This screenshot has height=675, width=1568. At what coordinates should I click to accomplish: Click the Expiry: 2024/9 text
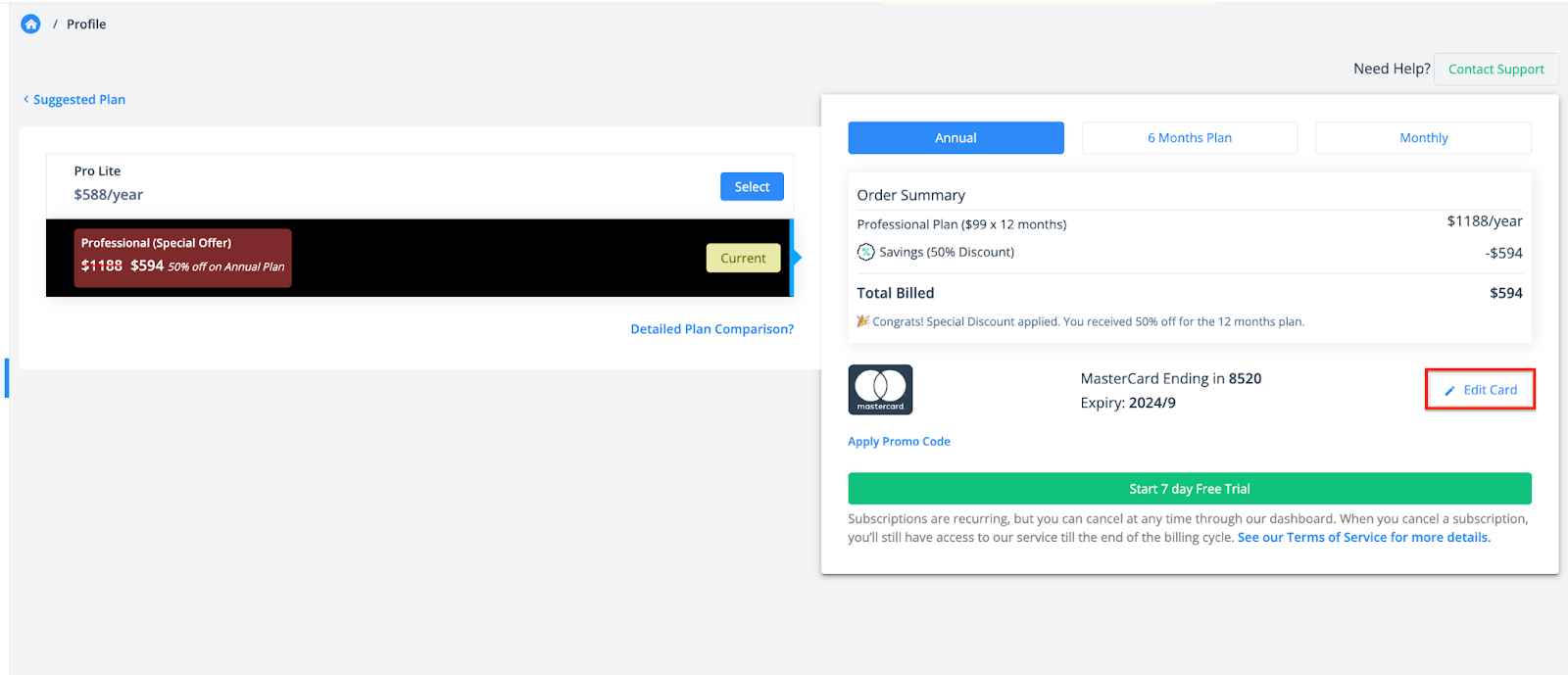(x=1128, y=403)
